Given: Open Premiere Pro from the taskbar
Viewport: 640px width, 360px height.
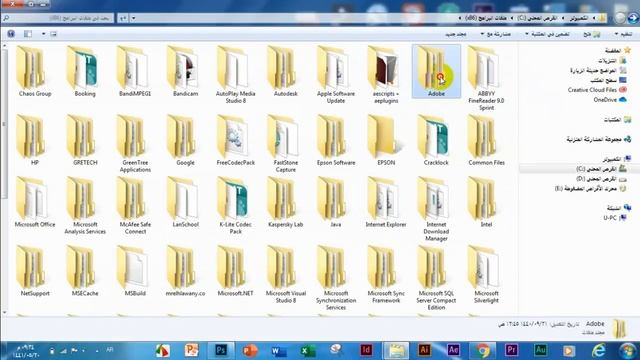Looking at the screenshot, I should click(511, 350).
